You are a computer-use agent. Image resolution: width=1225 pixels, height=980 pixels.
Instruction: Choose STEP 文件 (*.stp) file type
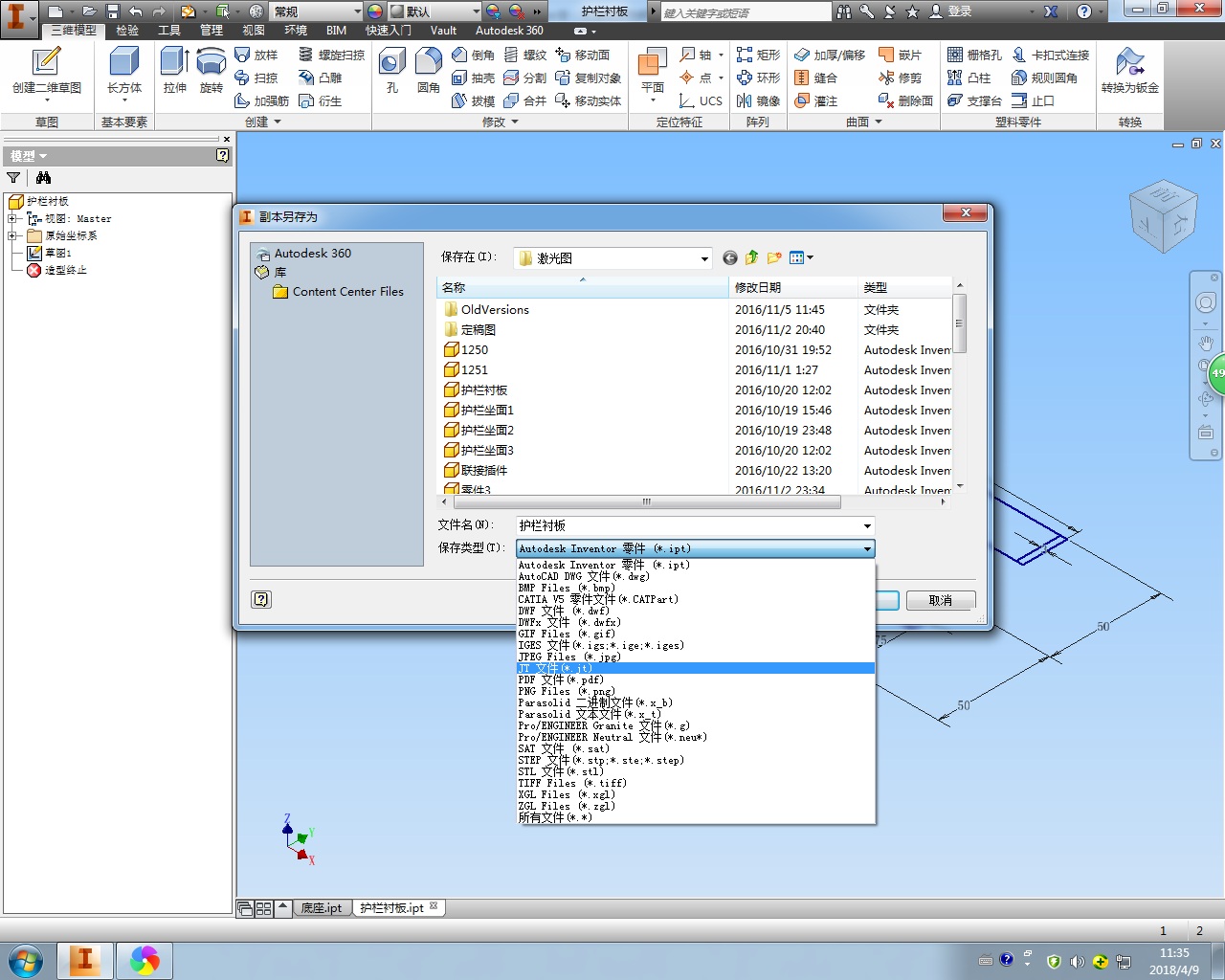click(x=696, y=760)
